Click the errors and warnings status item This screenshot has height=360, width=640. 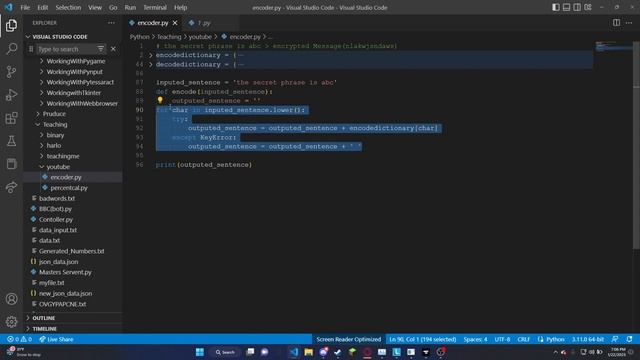coord(19,339)
